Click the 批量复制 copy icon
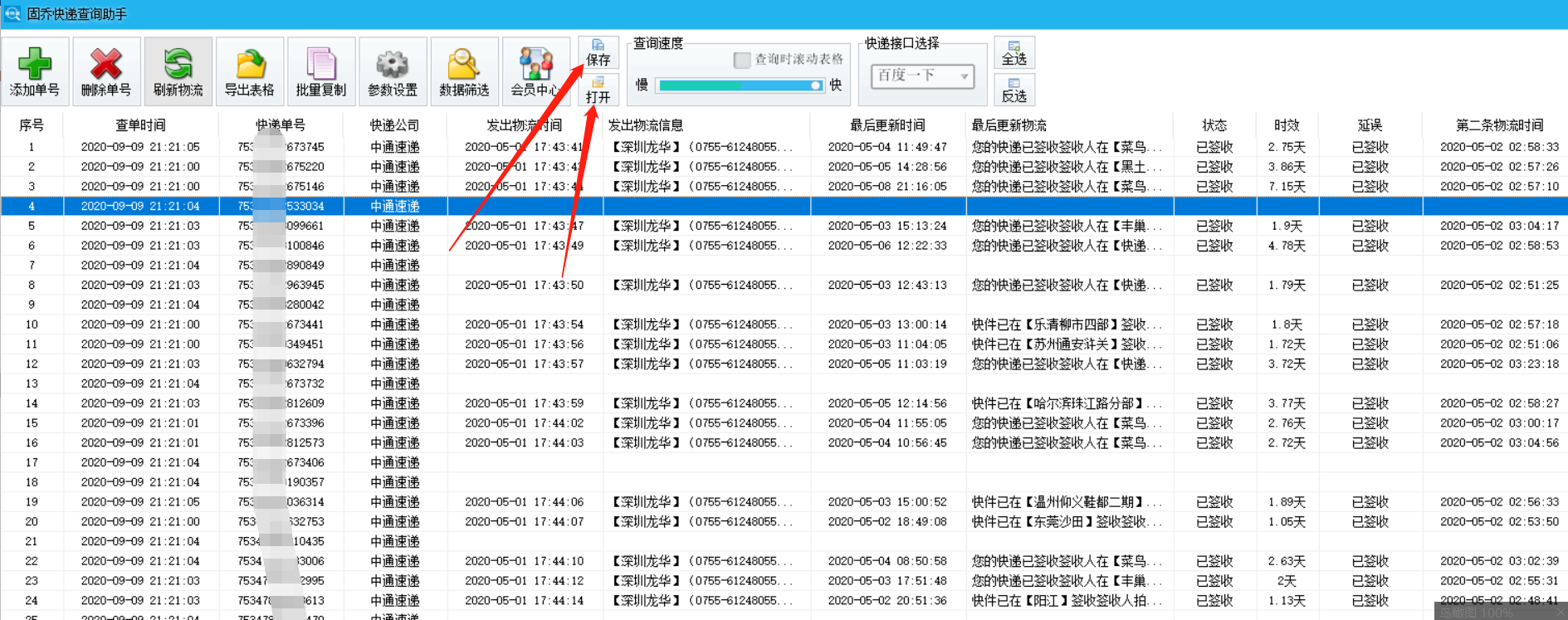Screen dimensions: 1568x620 [x=321, y=64]
